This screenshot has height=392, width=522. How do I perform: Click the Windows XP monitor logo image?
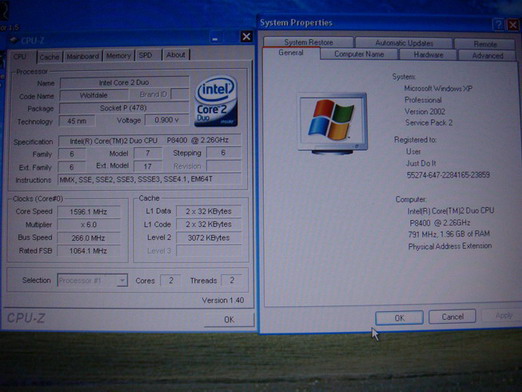point(332,124)
